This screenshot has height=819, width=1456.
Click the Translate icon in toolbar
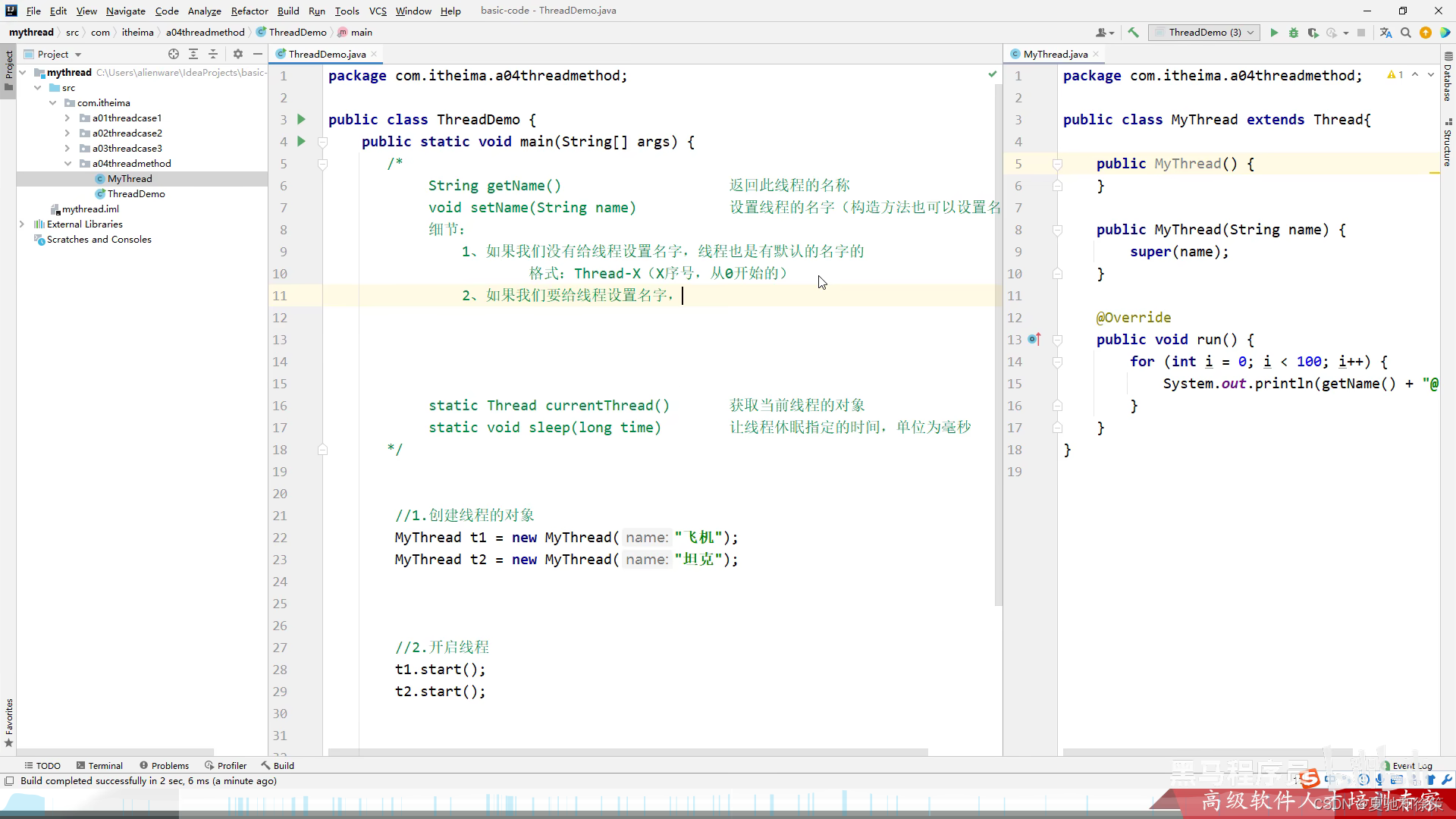tap(1386, 33)
